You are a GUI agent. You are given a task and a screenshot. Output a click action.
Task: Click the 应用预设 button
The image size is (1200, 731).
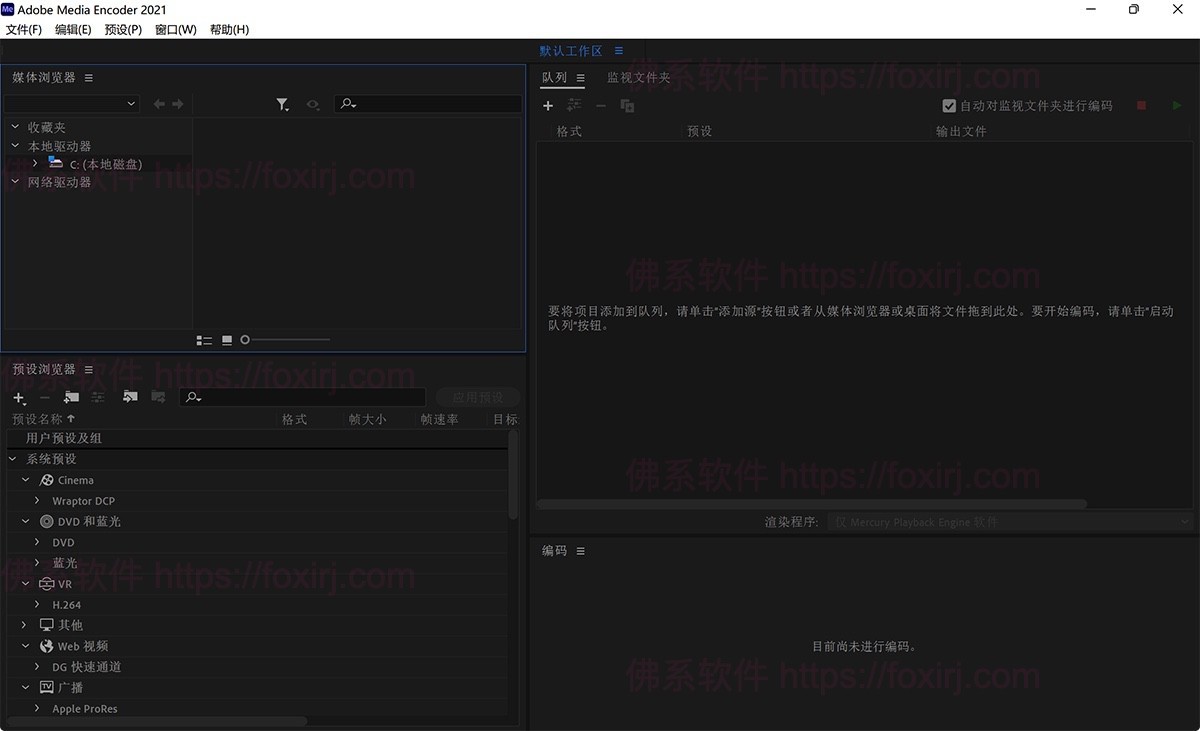pyautogui.click(x=478, y=396)
